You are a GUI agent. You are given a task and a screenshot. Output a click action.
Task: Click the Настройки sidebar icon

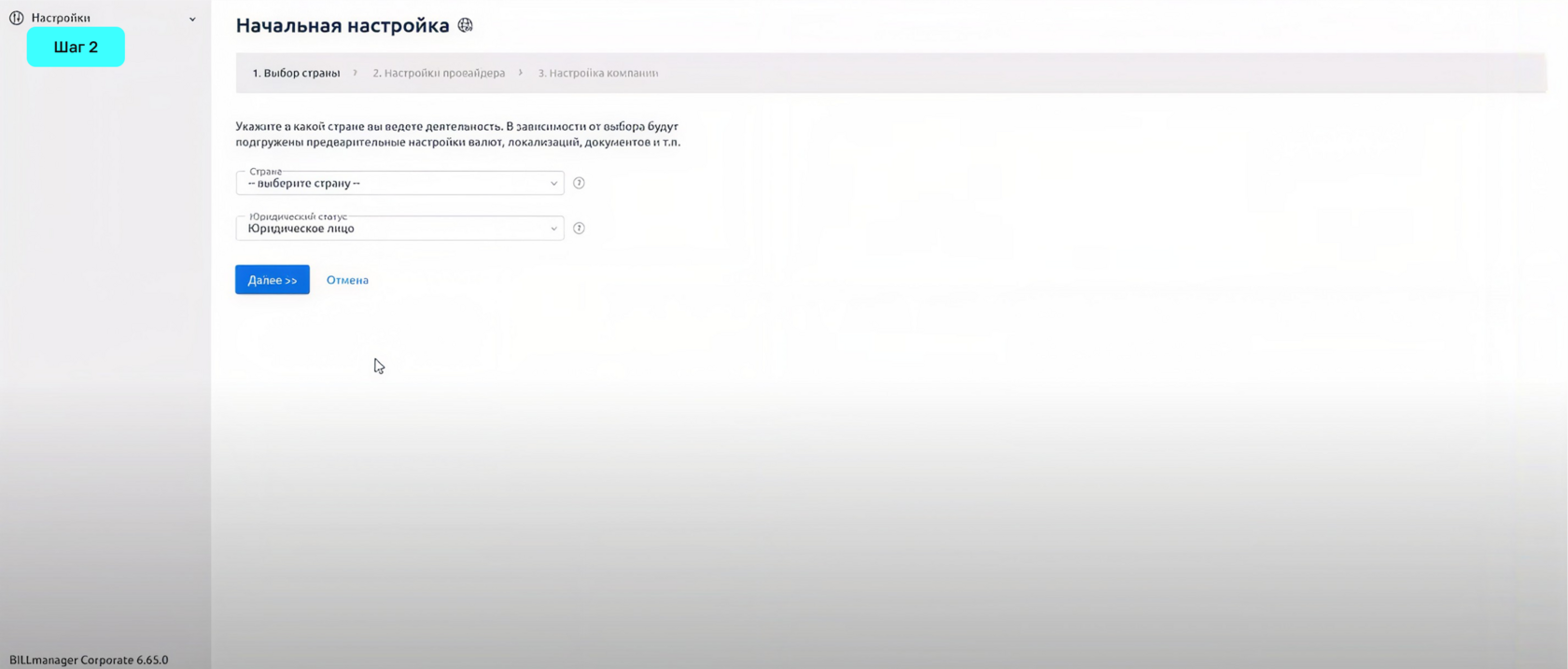pyautogui.click(x=16, y=18)
